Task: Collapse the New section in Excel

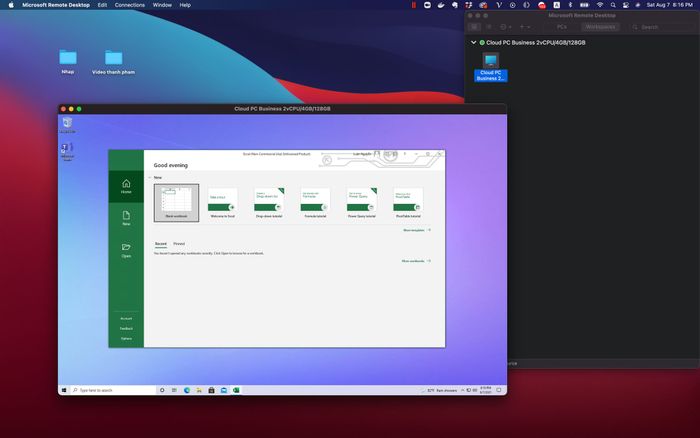Action: [150, 178]
